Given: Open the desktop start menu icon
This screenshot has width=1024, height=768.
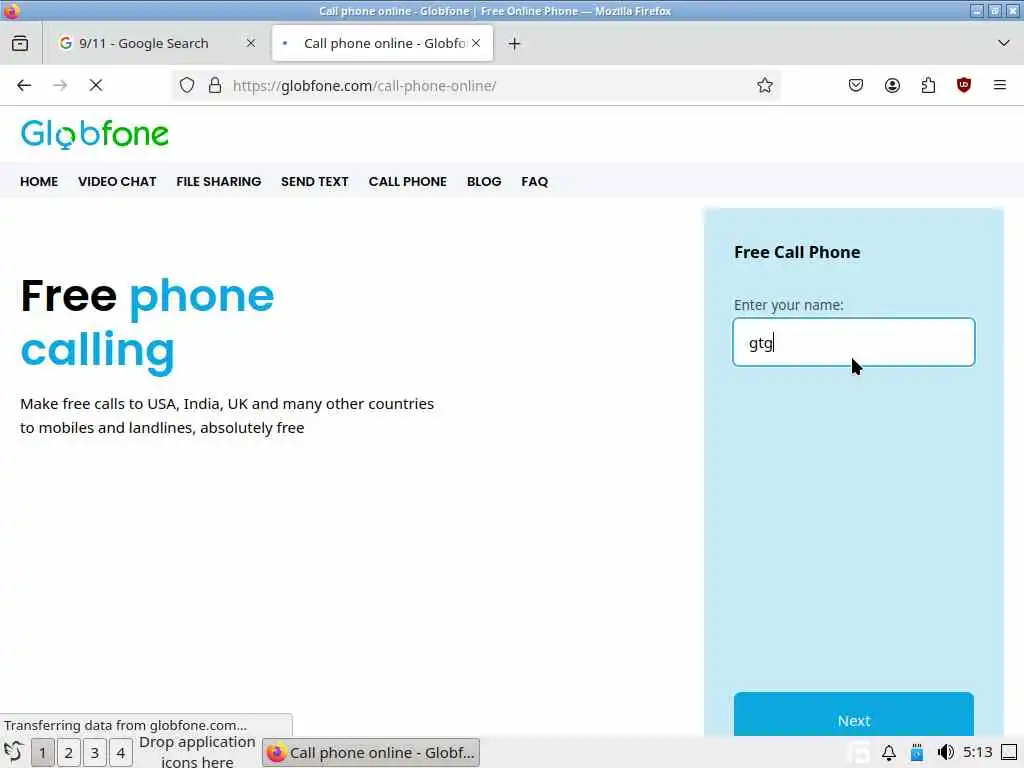Looking at the screenshot, I should pyautogui.click(x=14, y=752).
